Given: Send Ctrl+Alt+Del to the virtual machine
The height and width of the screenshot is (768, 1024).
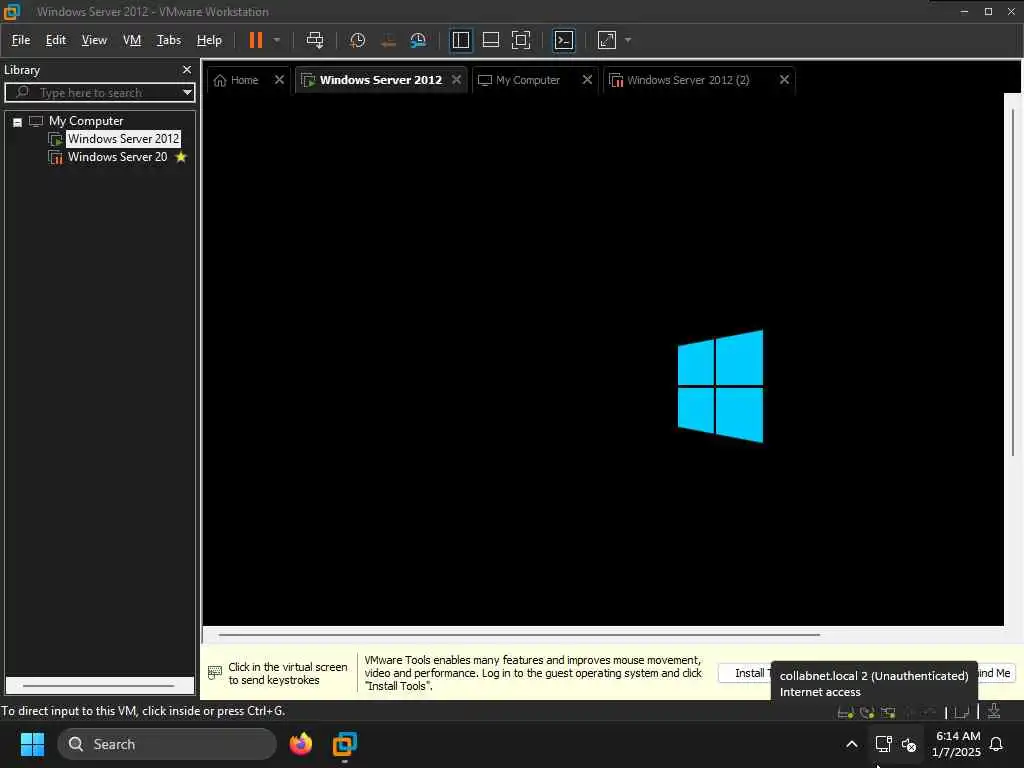Looking at the screenshot, I should 315,40.
